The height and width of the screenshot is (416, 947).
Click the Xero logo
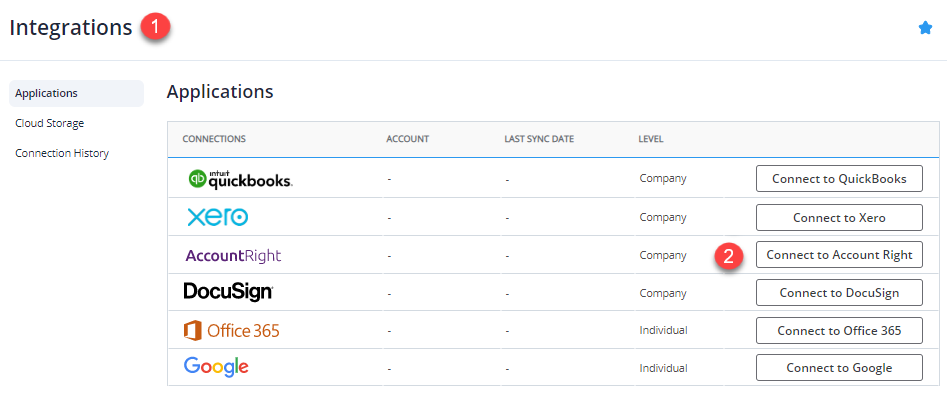coord(217,217)
